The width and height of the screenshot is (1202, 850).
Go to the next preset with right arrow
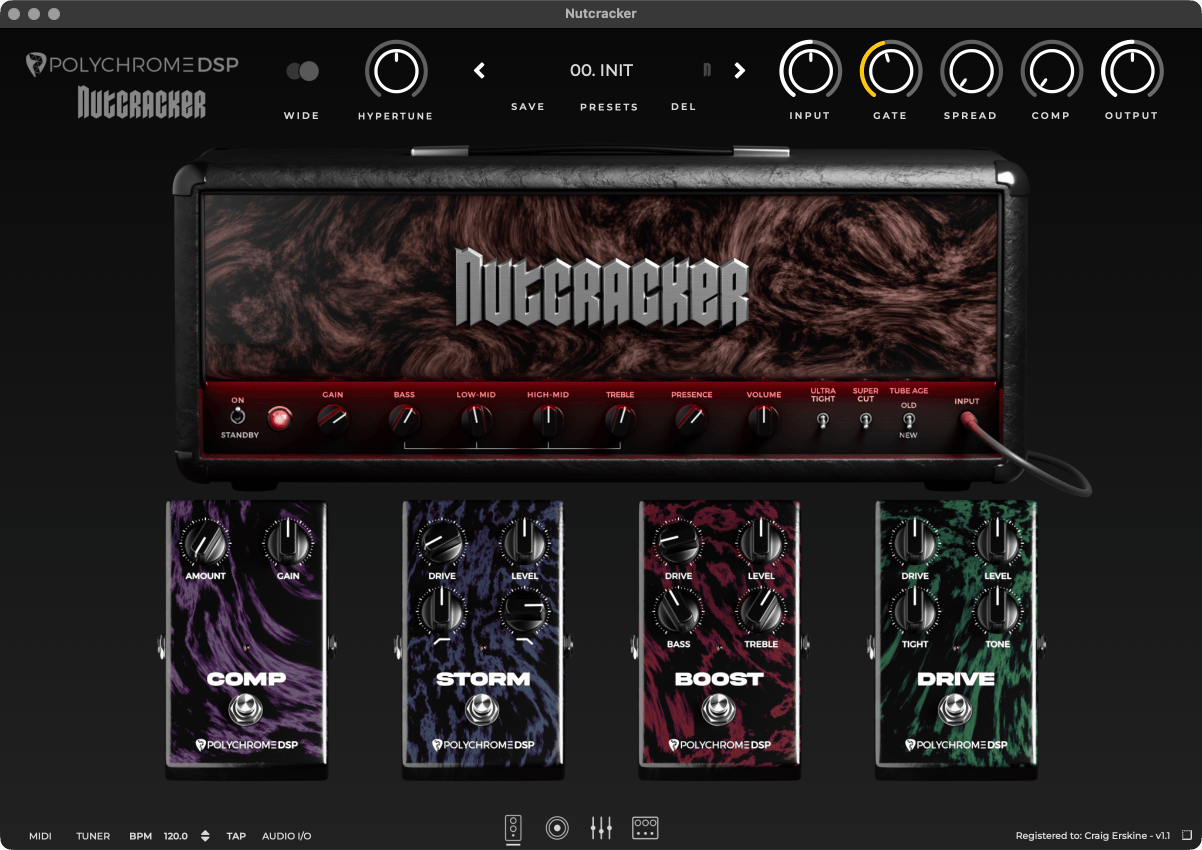(740, 70)
